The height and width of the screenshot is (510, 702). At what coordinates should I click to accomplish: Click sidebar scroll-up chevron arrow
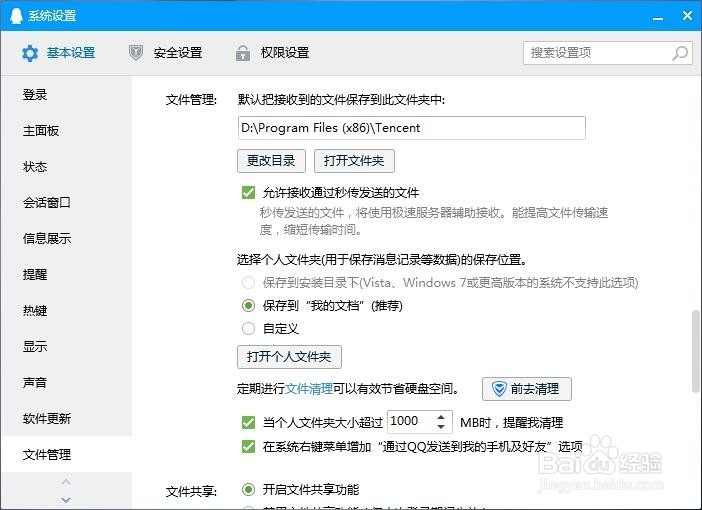coord(66,482)
